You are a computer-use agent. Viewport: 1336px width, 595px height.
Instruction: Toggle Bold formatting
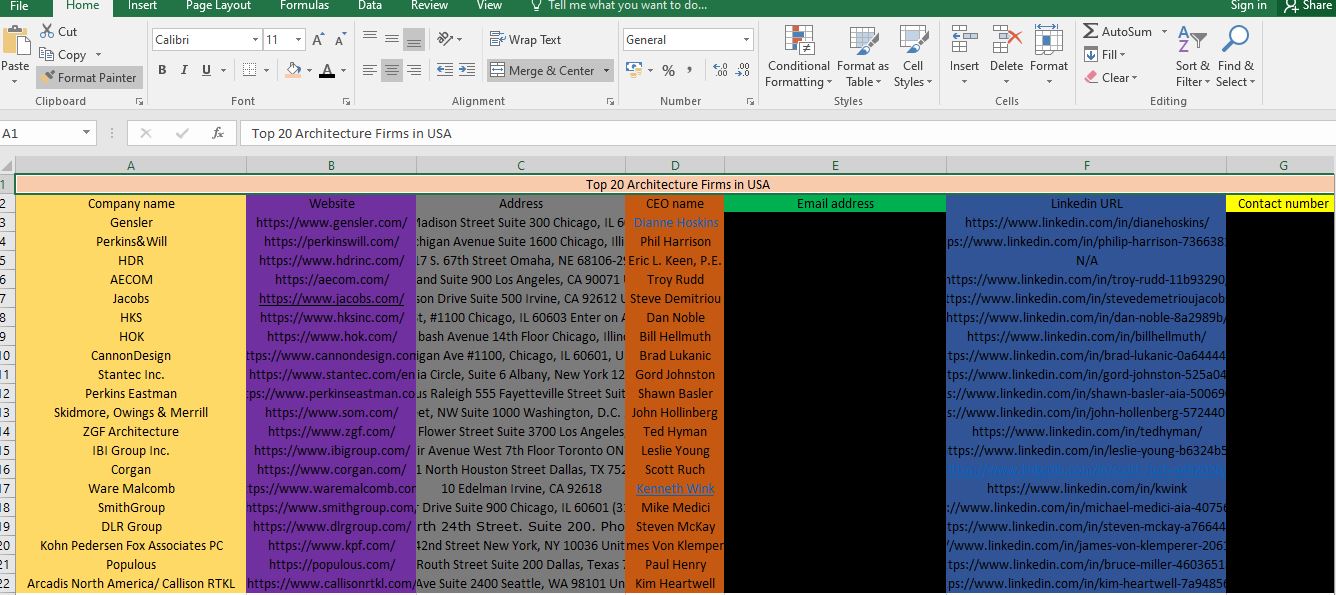(160, 70)
